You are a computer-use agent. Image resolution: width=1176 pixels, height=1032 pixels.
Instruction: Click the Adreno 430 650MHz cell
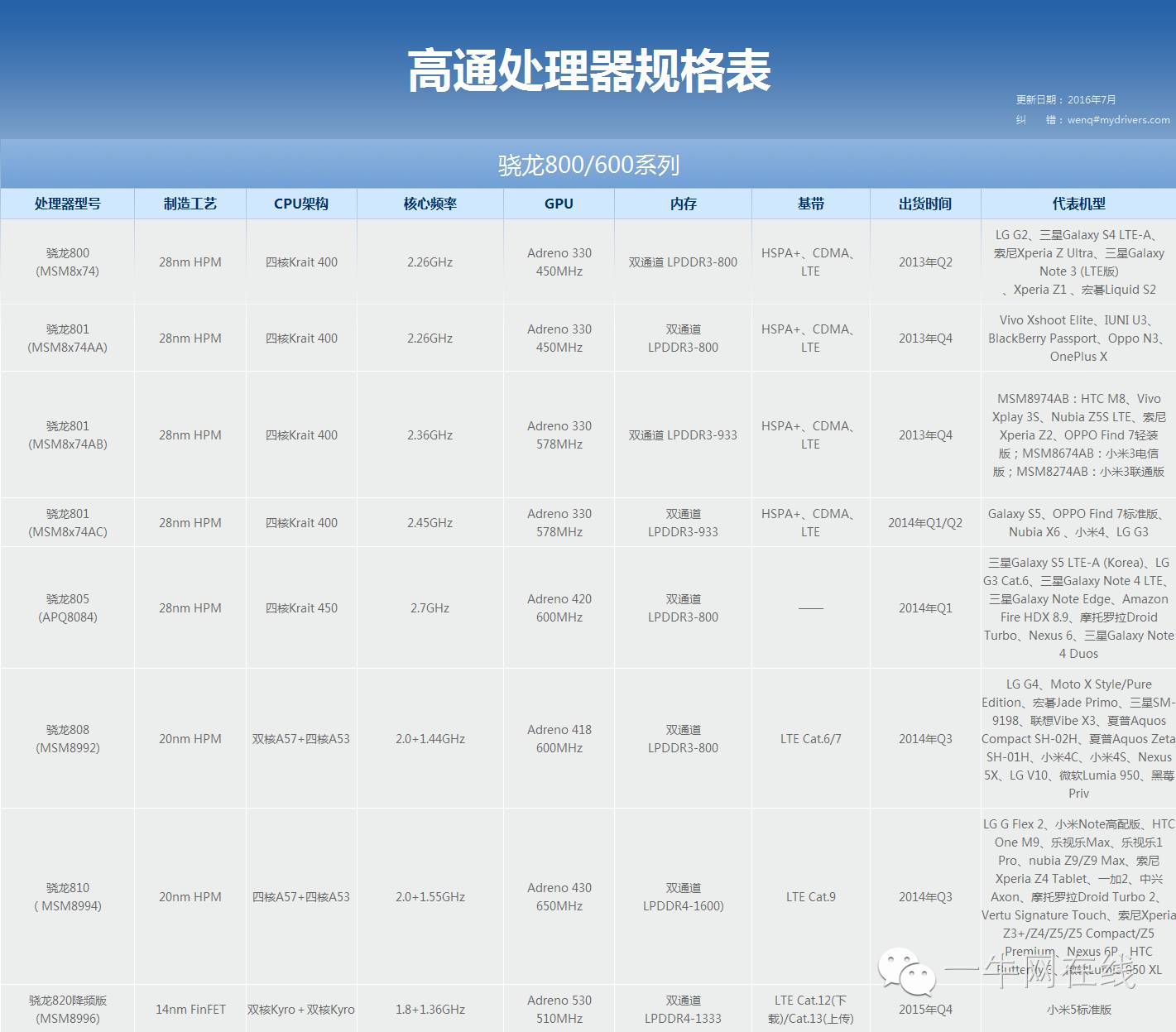(x=559, y=897)
